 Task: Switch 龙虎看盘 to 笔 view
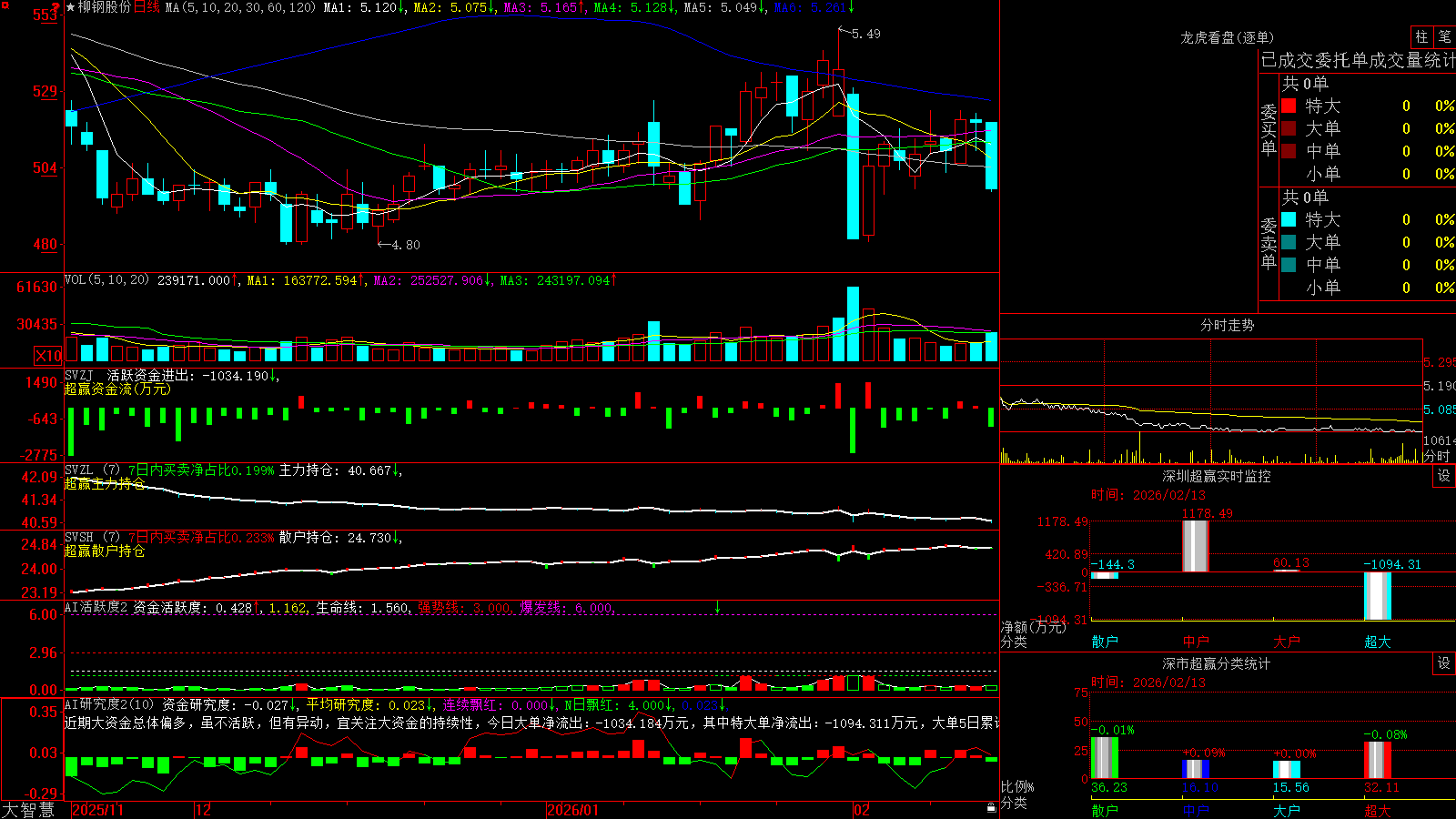point(1444,36)
